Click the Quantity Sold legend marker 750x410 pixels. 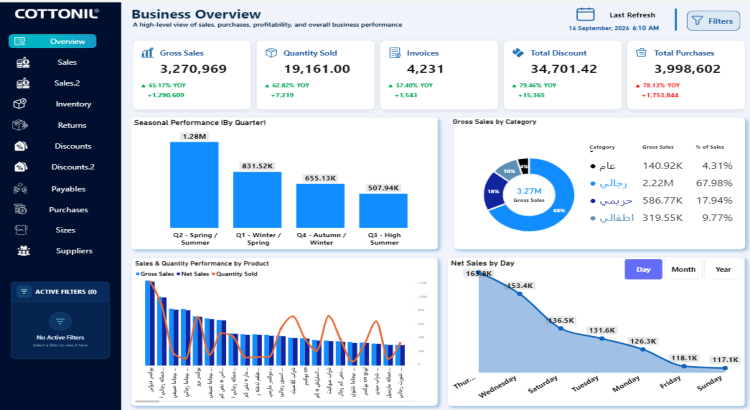[213, 274]
